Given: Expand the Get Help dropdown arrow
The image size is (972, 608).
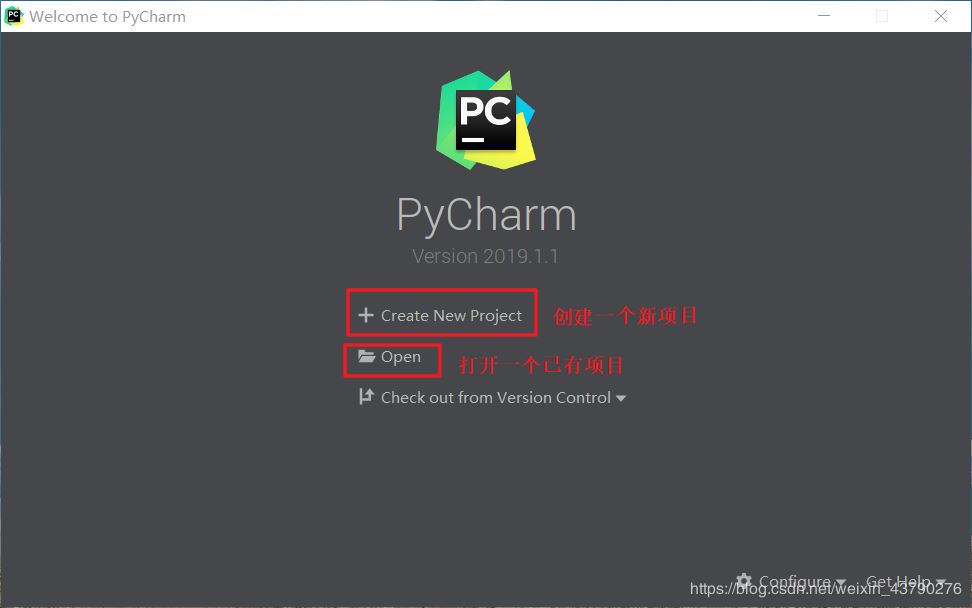Looking at the screenshot, I should pos(941,583).
